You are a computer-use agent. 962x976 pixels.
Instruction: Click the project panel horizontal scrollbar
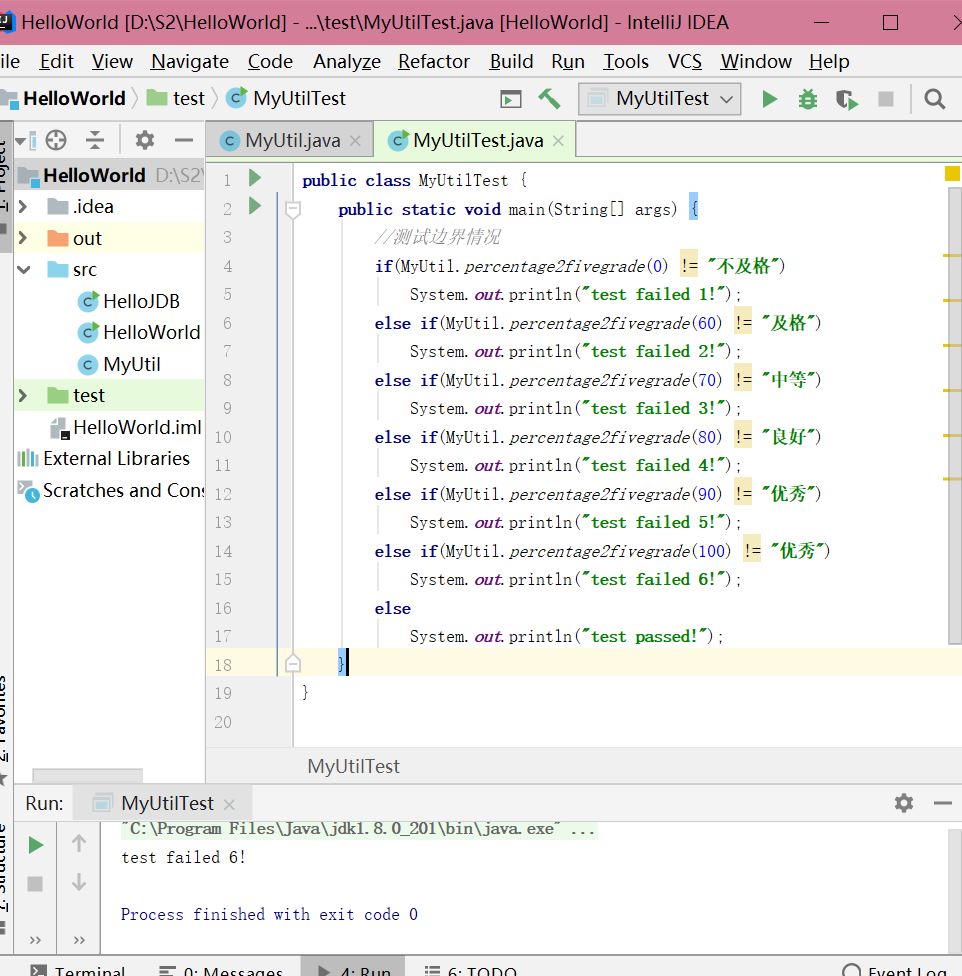coord(87,776)
